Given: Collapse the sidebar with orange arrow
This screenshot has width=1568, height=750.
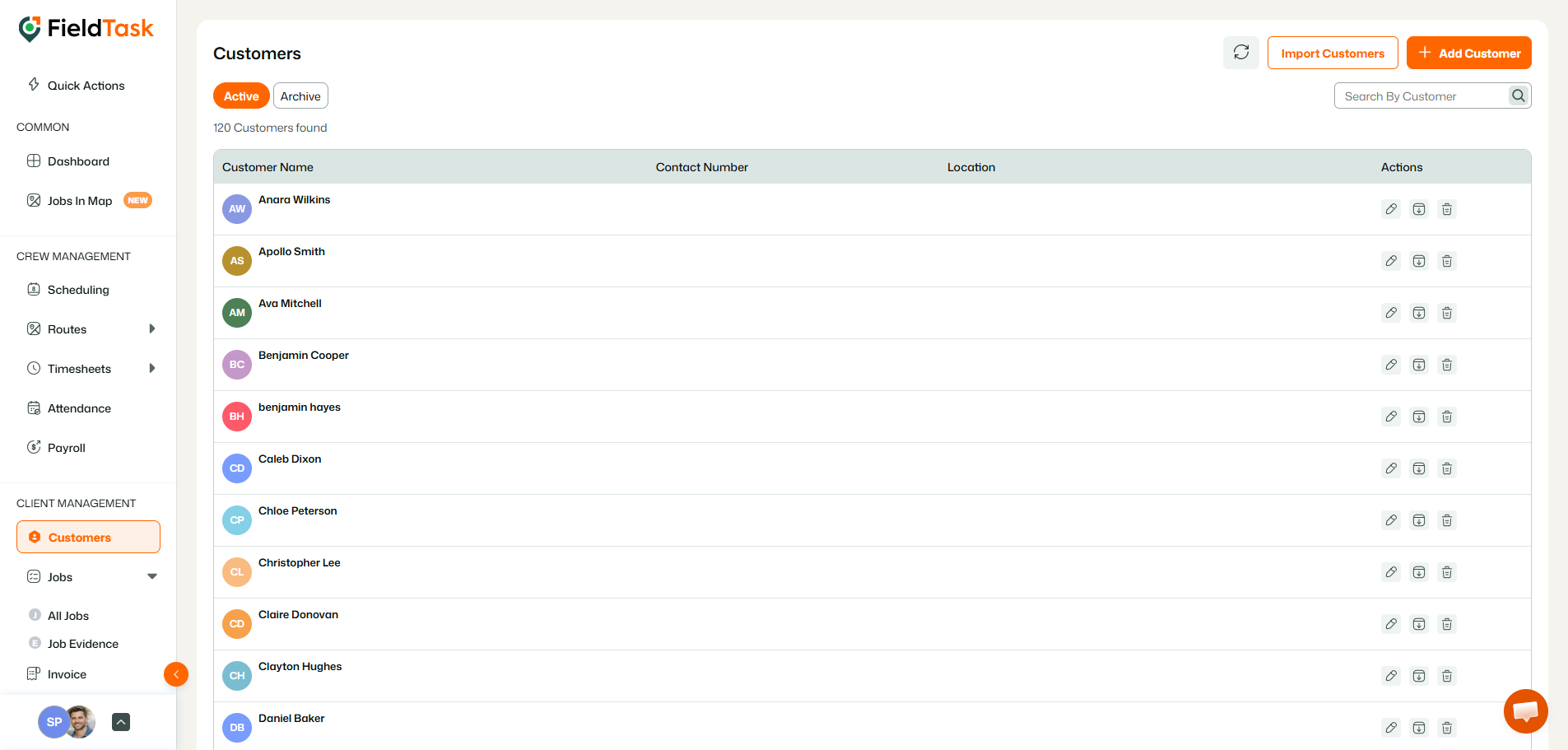Looking at the screenshot, I should coord(176,674).
